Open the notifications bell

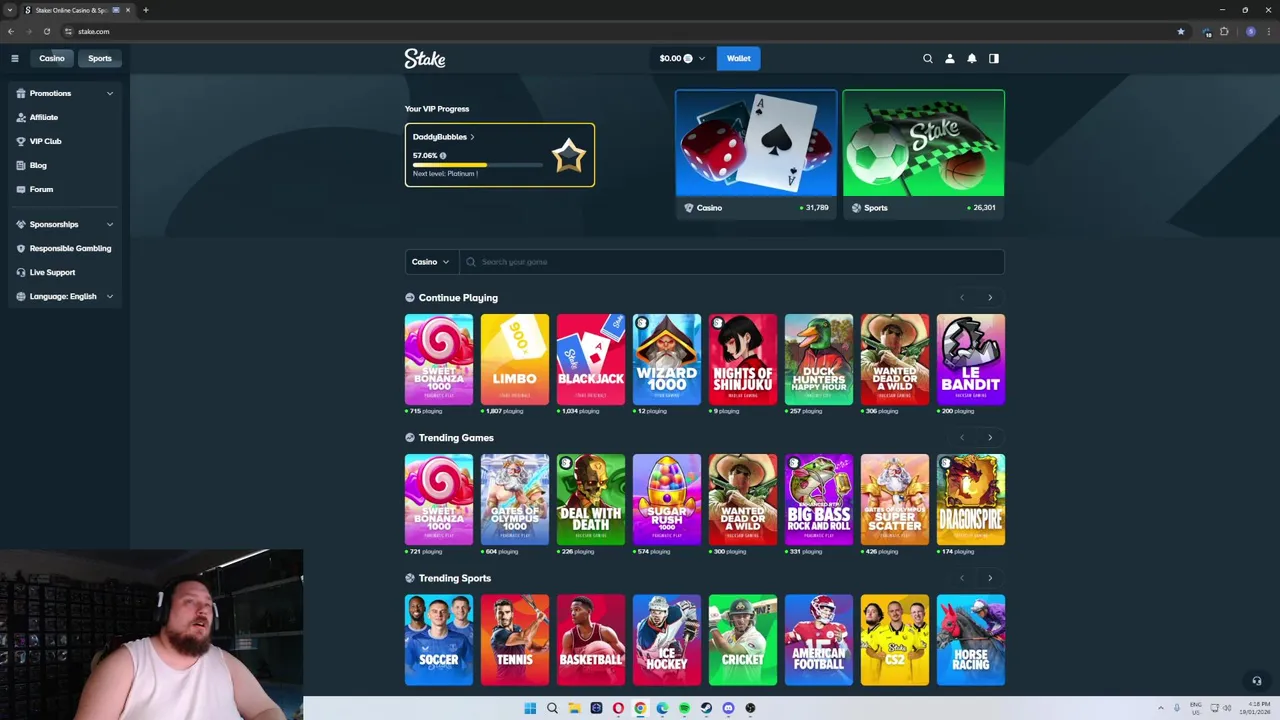(972, 58)
